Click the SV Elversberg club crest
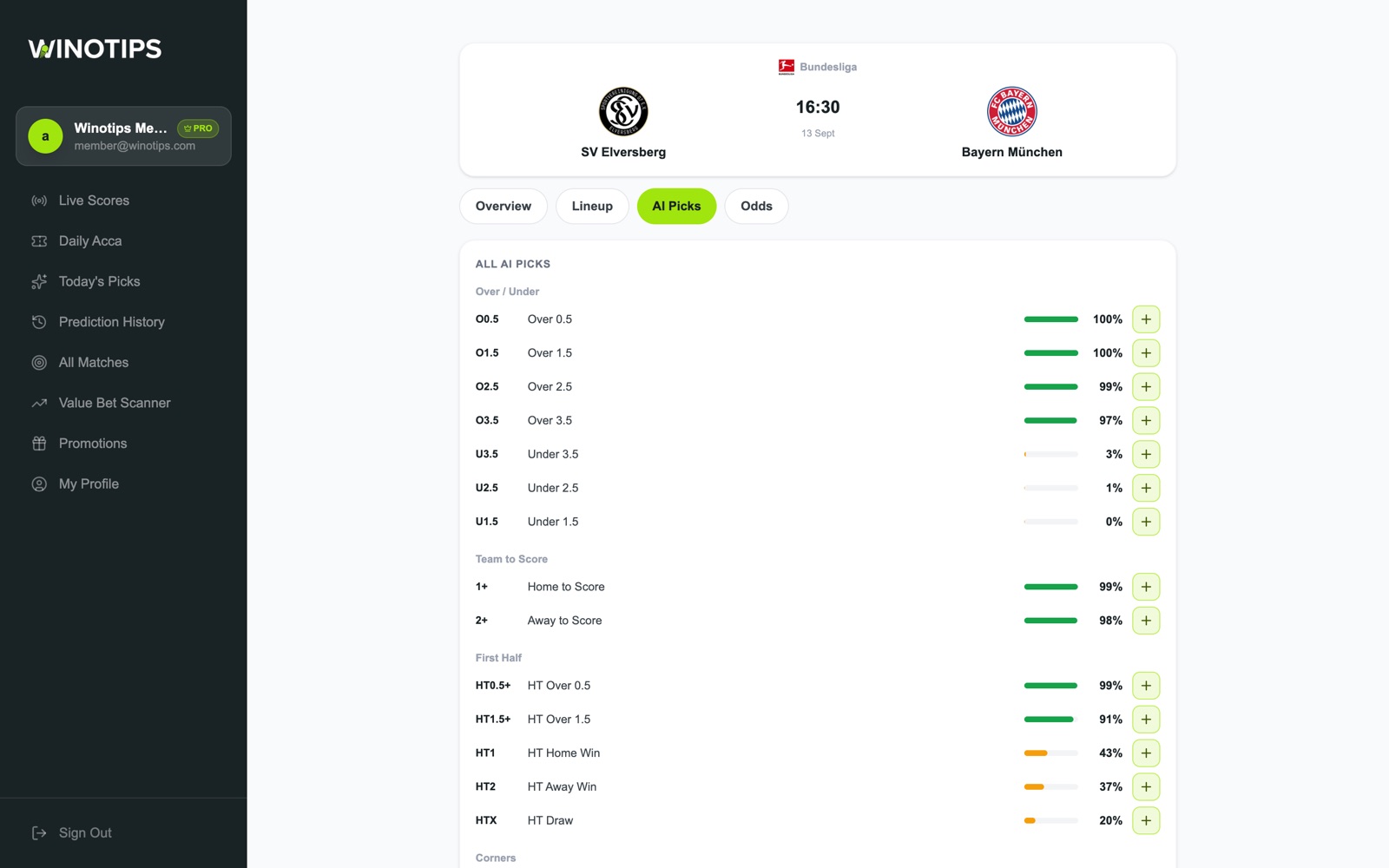1389x868 pixels. pos(623,111)
